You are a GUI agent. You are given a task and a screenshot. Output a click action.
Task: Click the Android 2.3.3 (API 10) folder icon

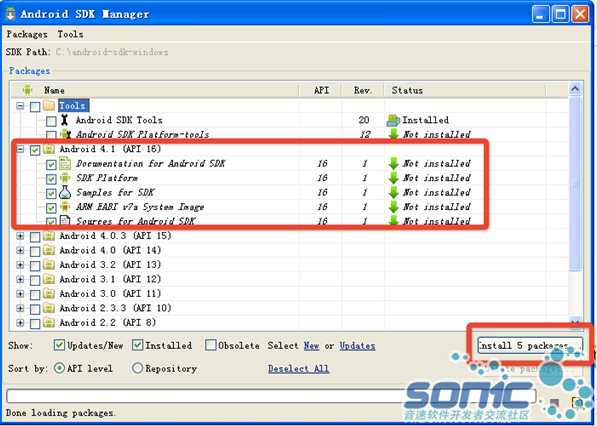pos(49,308)
